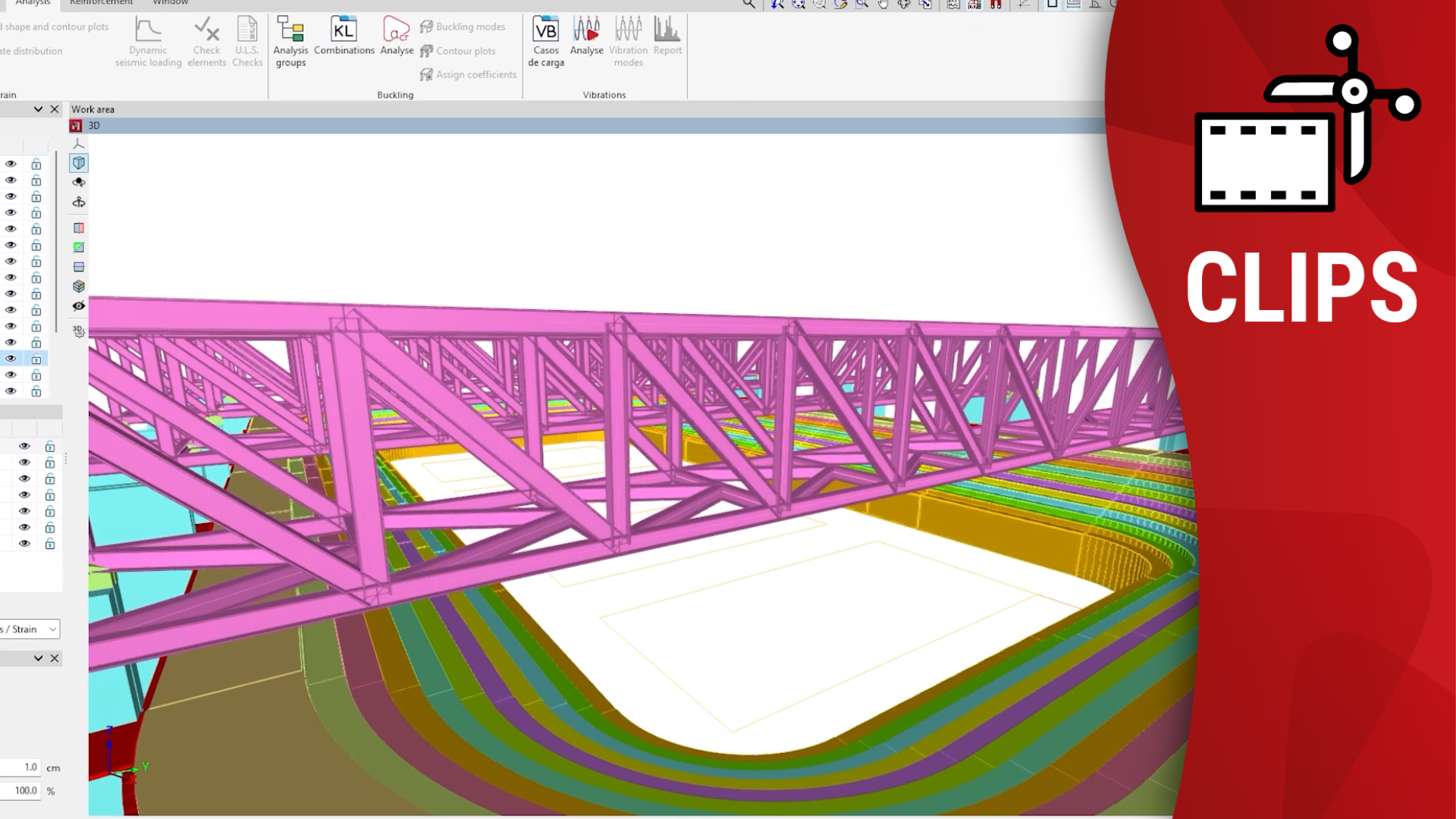The image size is (1456, 819).
Task: Switch to the Reinforcement ribbon tab
Action: point(101,2)
